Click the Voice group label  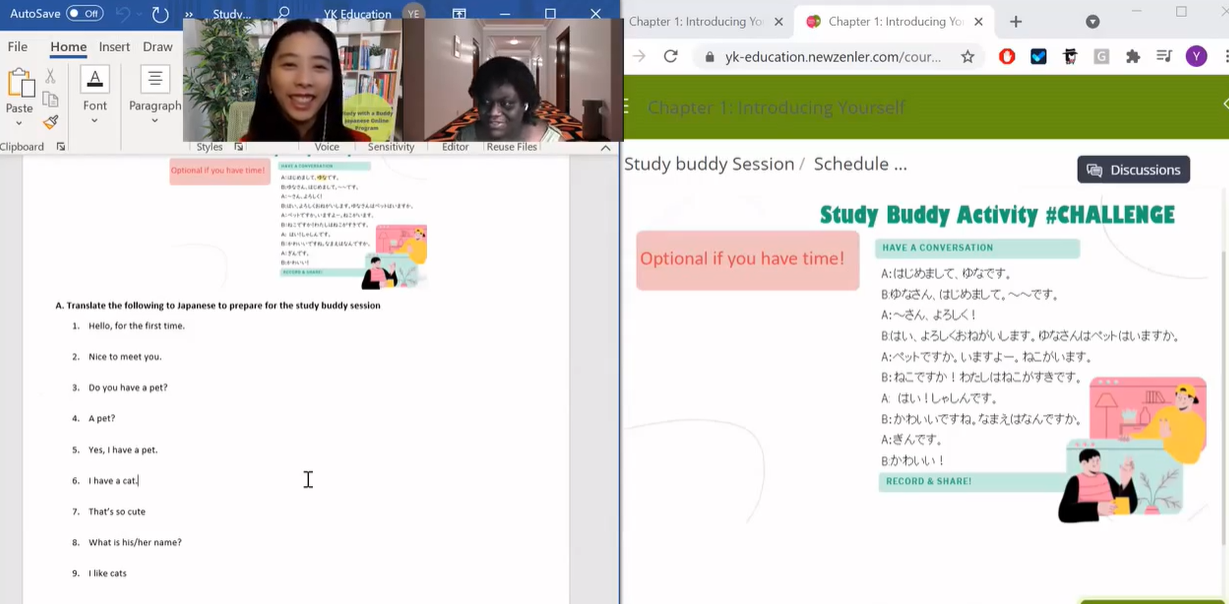[327, 147]
